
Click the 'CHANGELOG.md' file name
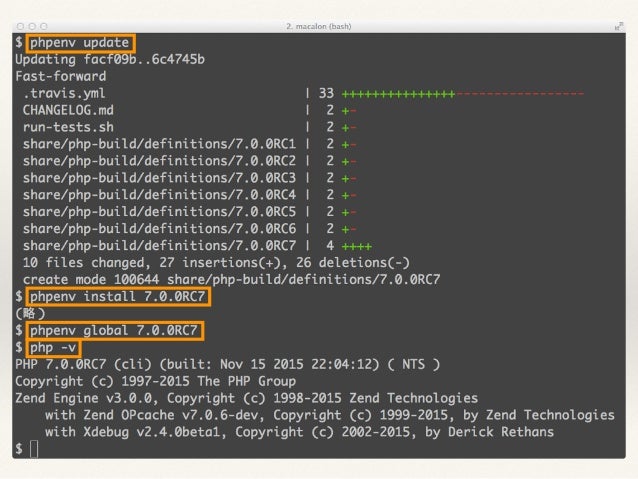point(68,110)
